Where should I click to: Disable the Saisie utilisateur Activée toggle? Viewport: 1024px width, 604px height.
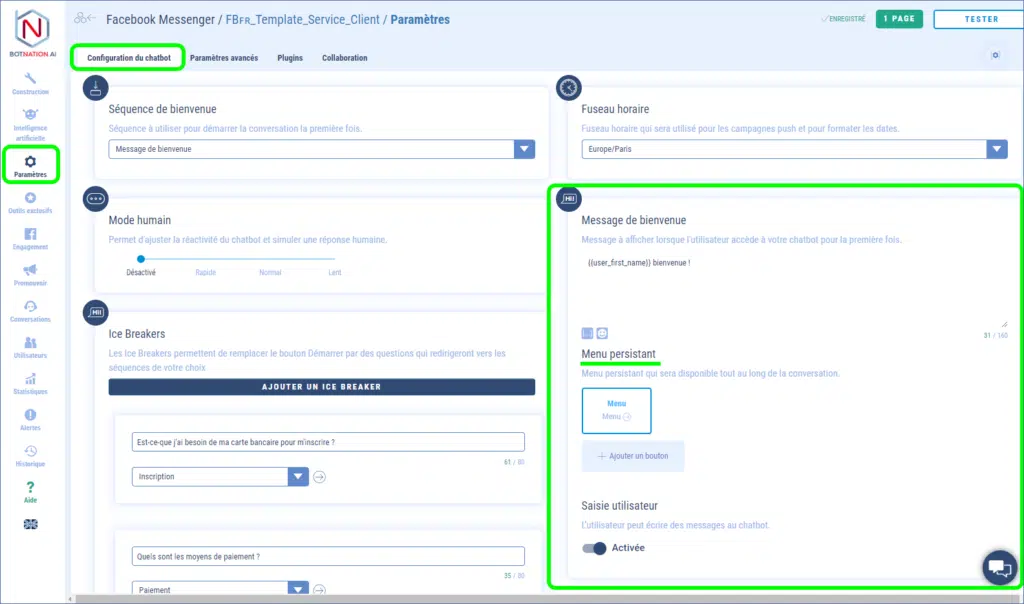tap(594, 548)
